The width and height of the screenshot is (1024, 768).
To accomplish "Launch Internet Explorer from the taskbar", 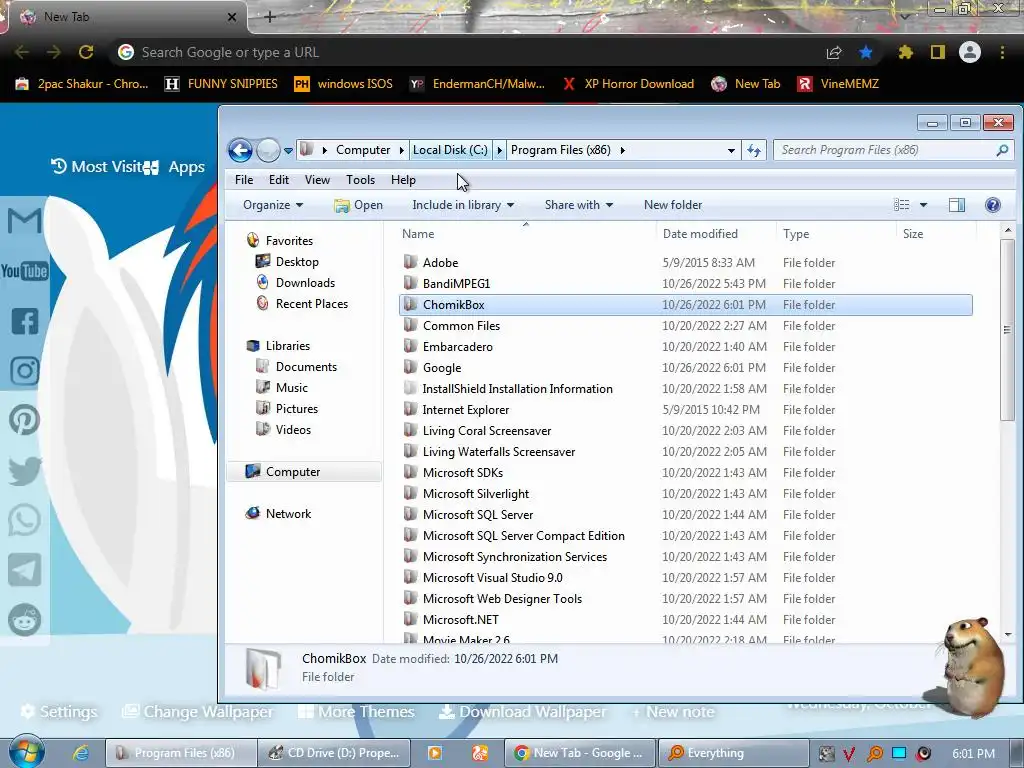I will pos(81,753).
